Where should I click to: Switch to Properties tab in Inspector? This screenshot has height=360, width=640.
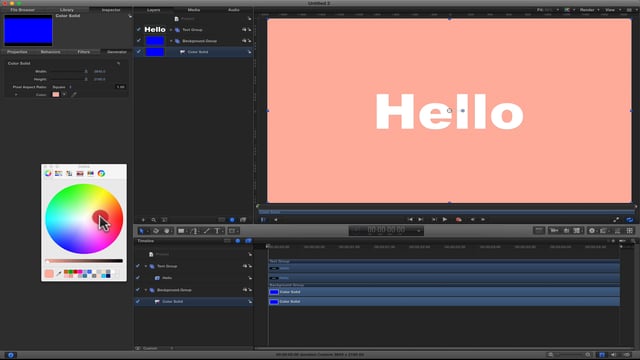point(17,52)
